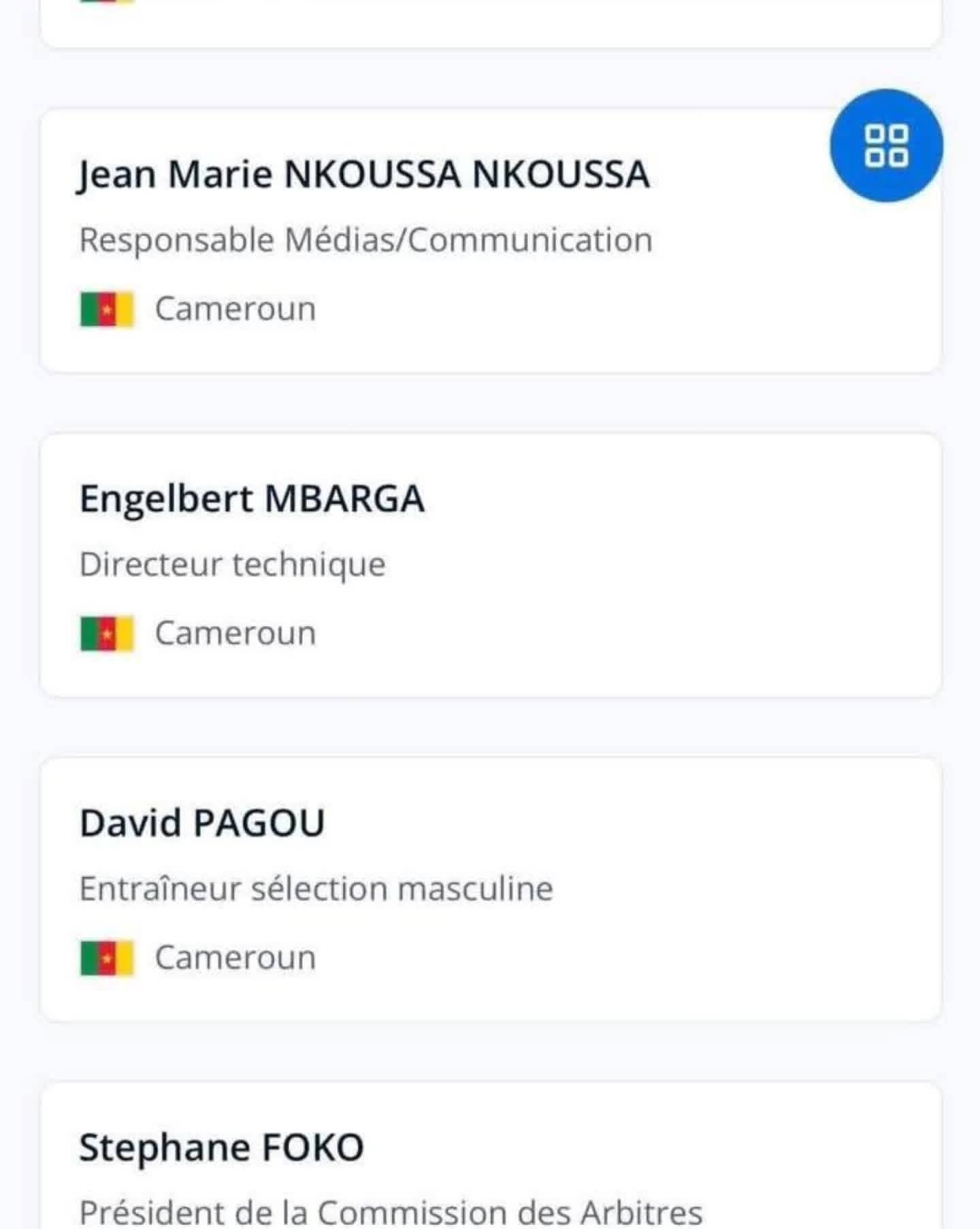Click the Cameroun label in Mbarga's card
Image resolution: width=980 pixels, height=1229 pixels.
[235, 634]
